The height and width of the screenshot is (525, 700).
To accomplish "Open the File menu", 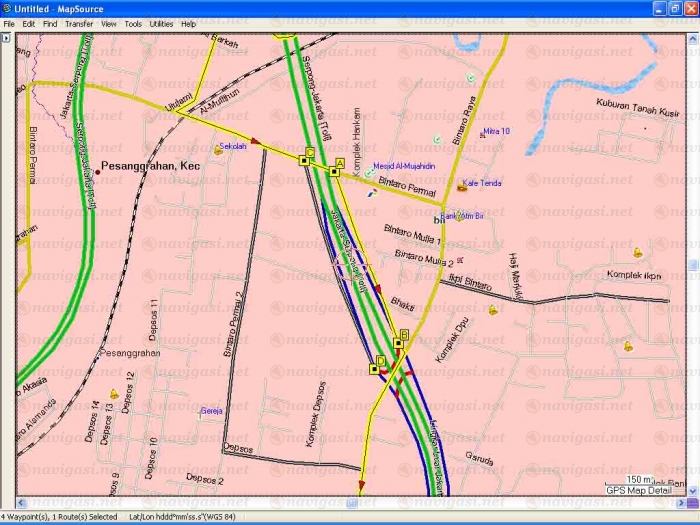I will tap(9, 23).
